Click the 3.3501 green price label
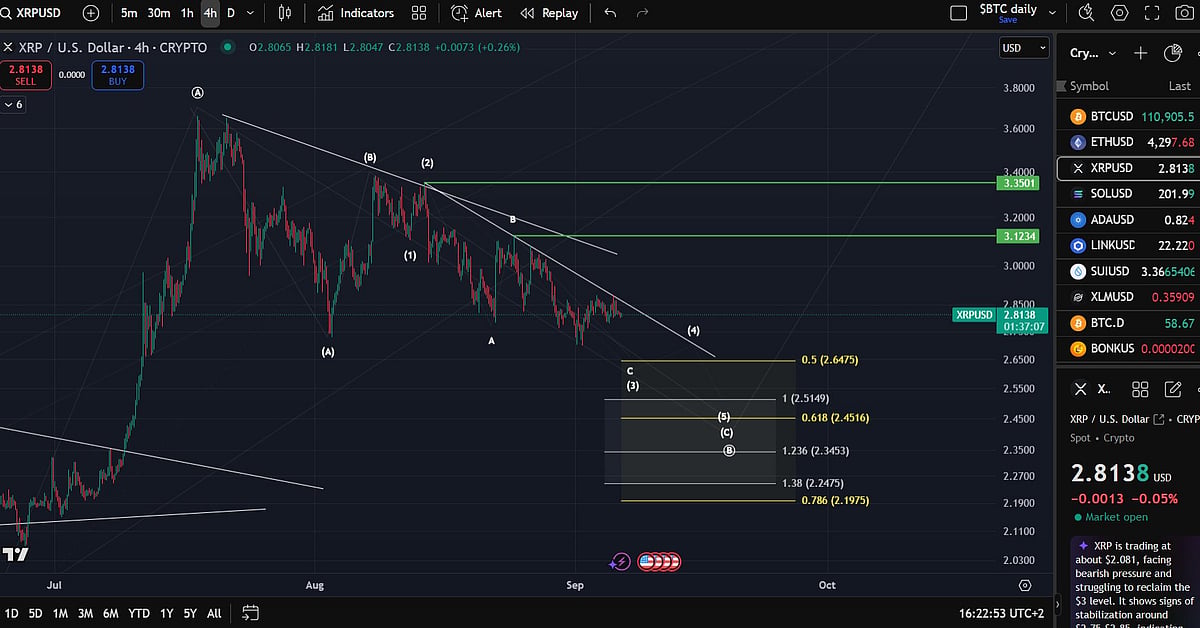 pos(1020,183)
